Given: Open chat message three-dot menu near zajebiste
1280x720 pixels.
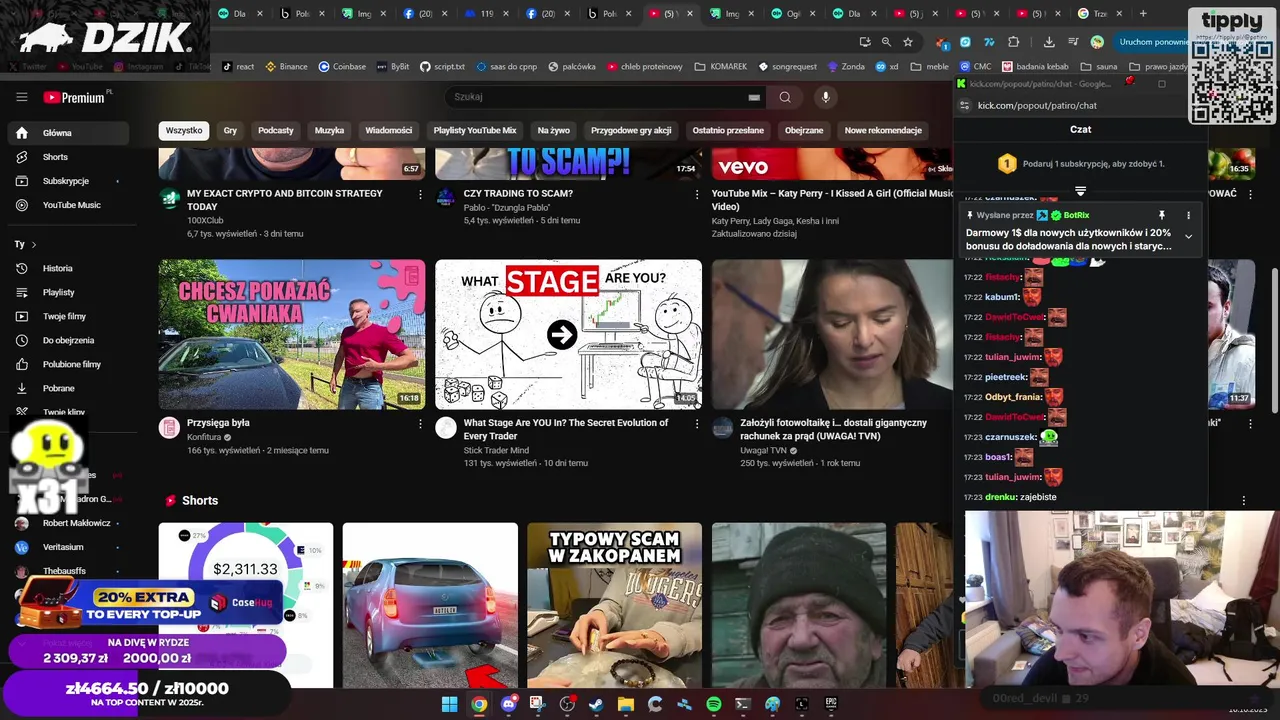Looking at the screenshot, I should click(1244, 500).
